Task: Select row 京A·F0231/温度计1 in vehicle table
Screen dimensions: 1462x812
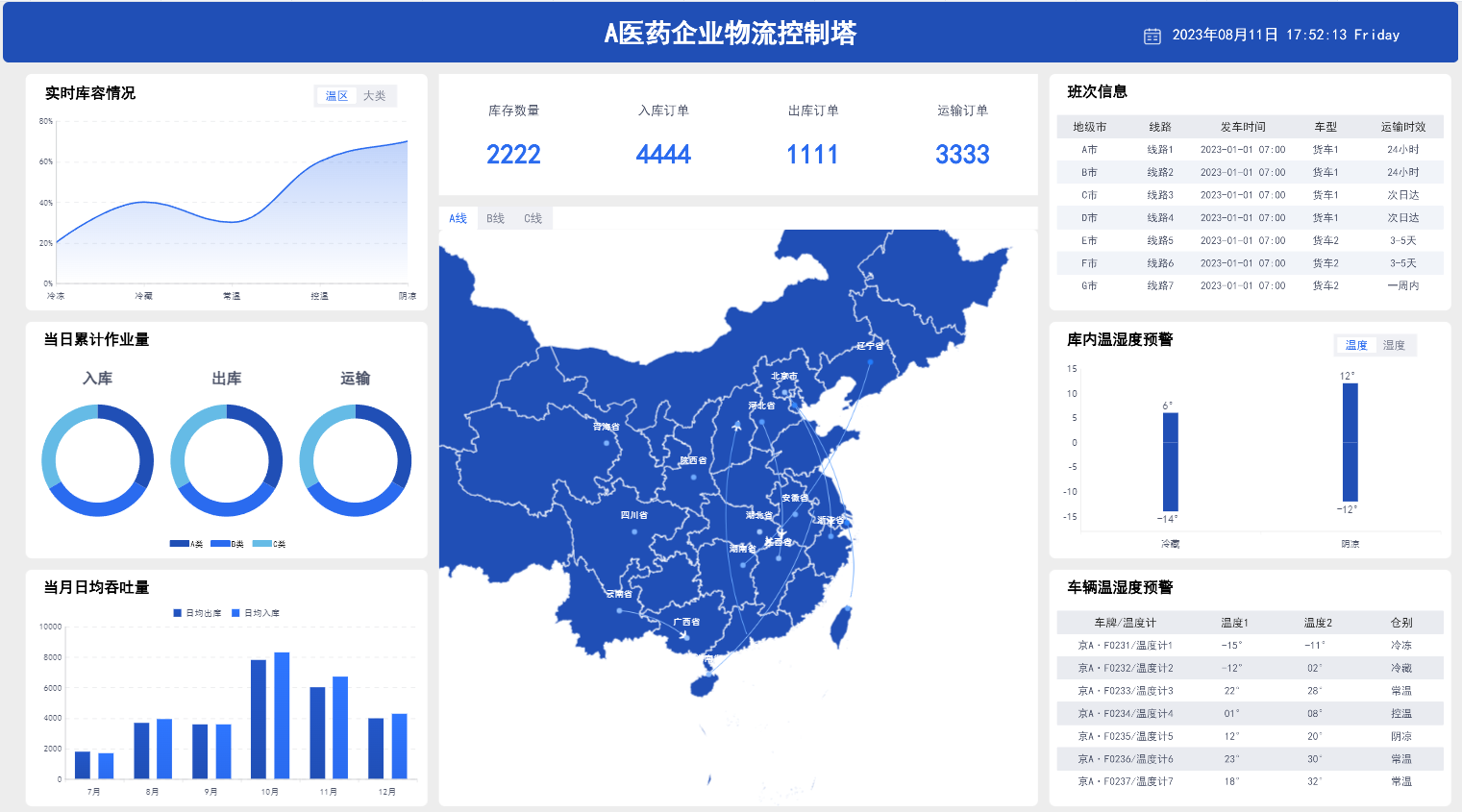Action: click(1250, 646)
